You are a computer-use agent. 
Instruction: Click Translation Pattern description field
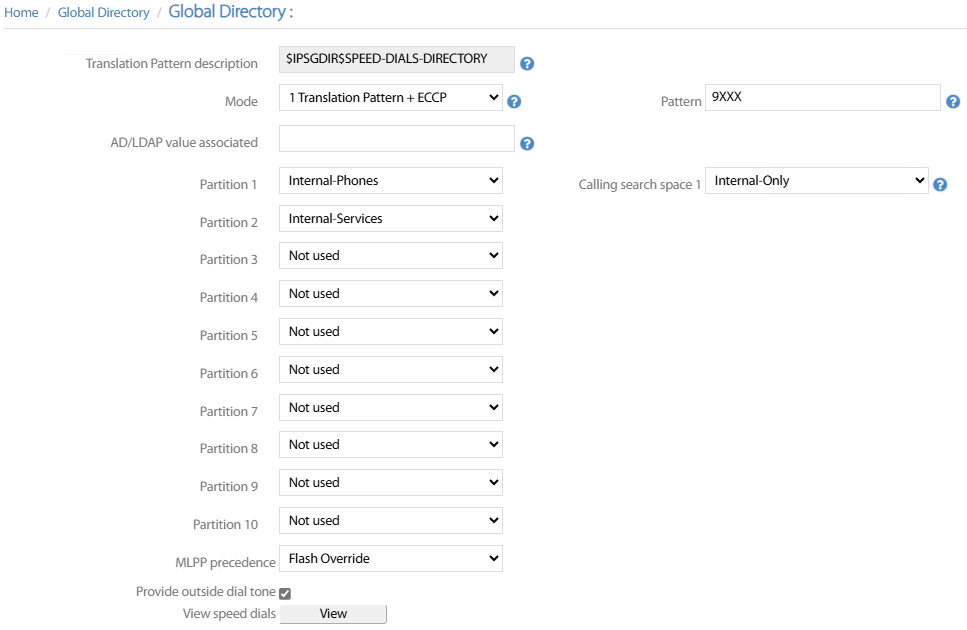click(x=396, y=60)
